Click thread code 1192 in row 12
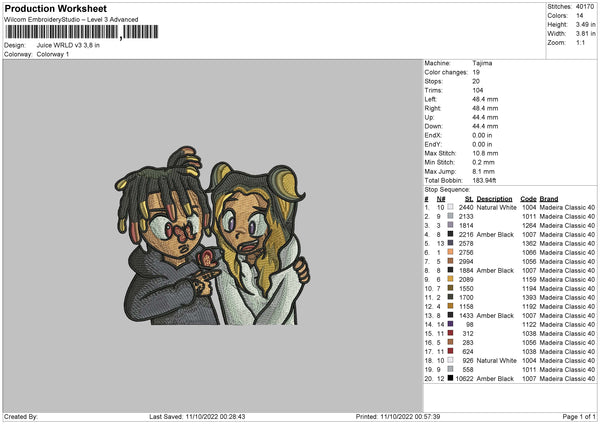Viewport: 600px width, 424px height. point(529,306)
